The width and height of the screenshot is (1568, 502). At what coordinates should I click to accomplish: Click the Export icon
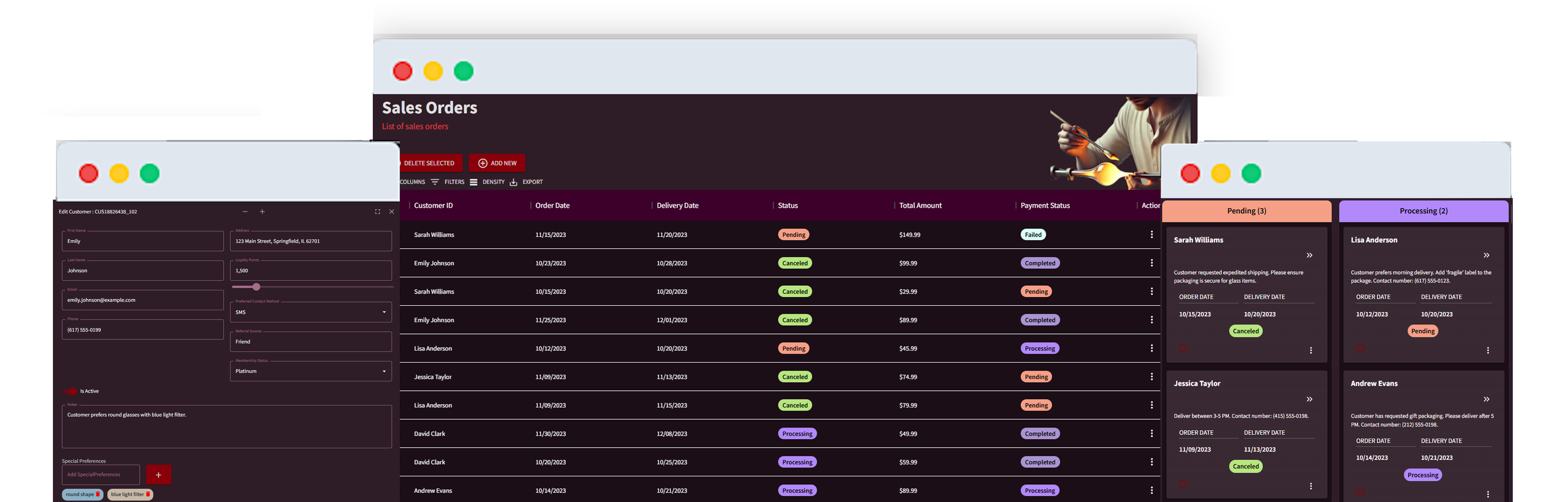(513, 182)
